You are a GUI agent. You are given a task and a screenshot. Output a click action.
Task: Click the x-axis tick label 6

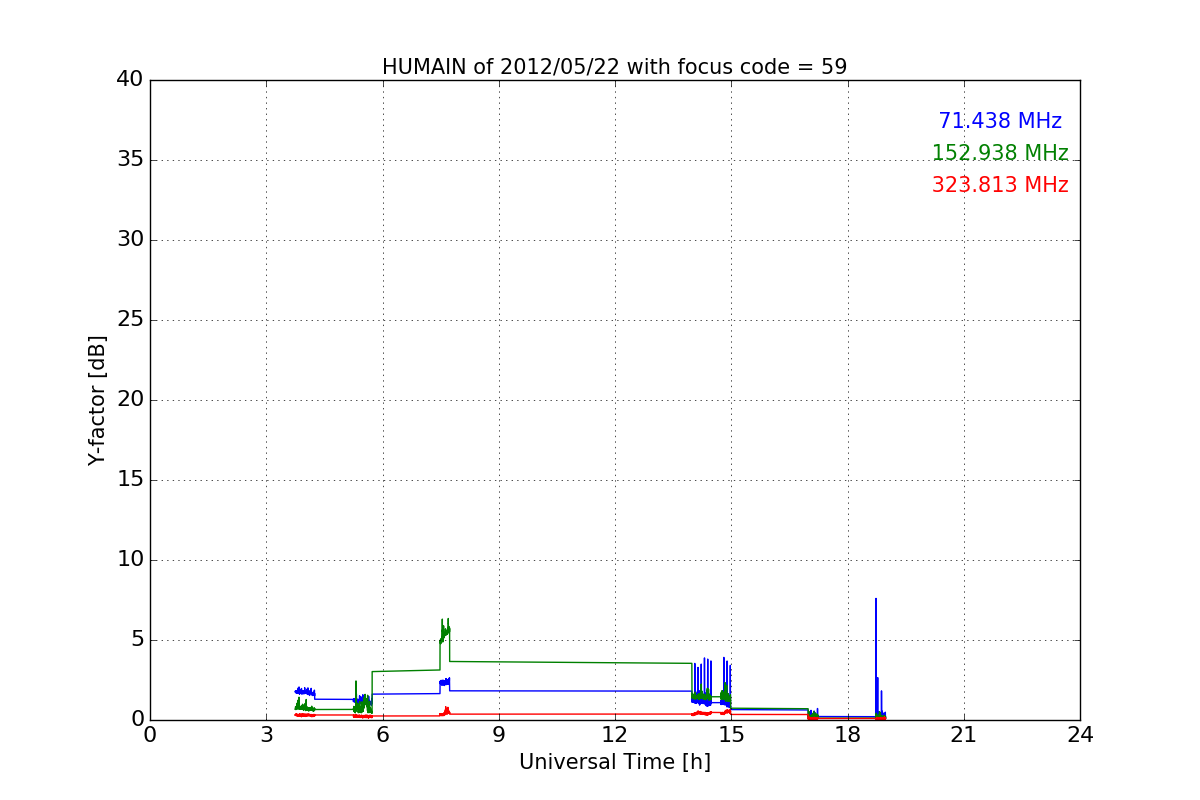tap(382, 735)
